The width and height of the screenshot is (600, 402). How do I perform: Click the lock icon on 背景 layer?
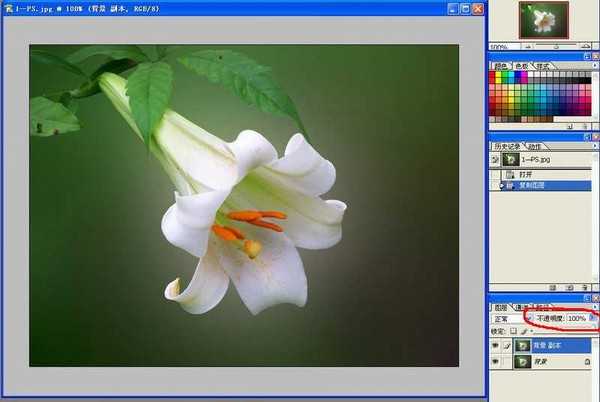coord(587,360)
